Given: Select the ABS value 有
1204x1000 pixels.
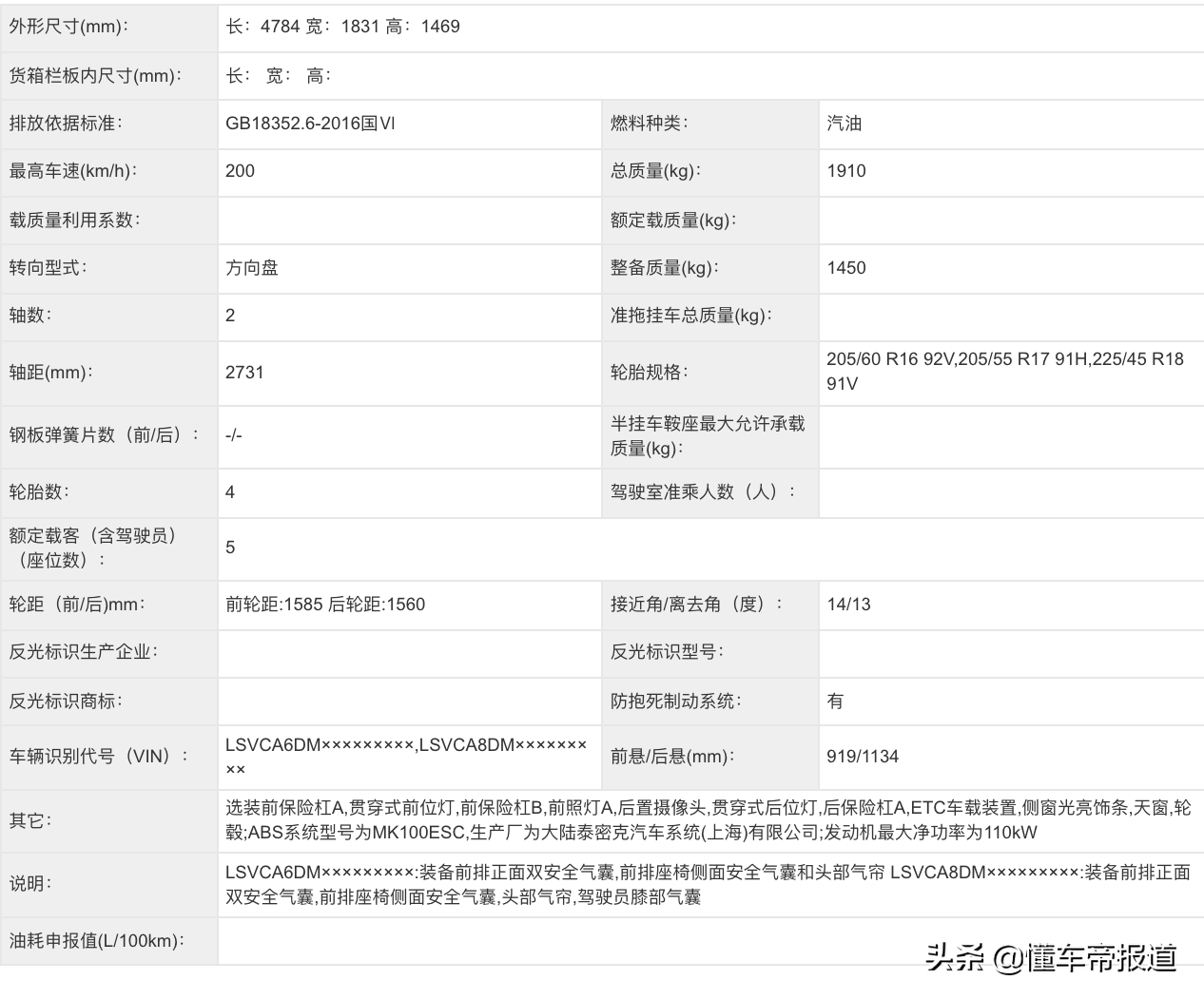Looking at the screenshot, I should (835, 702).
